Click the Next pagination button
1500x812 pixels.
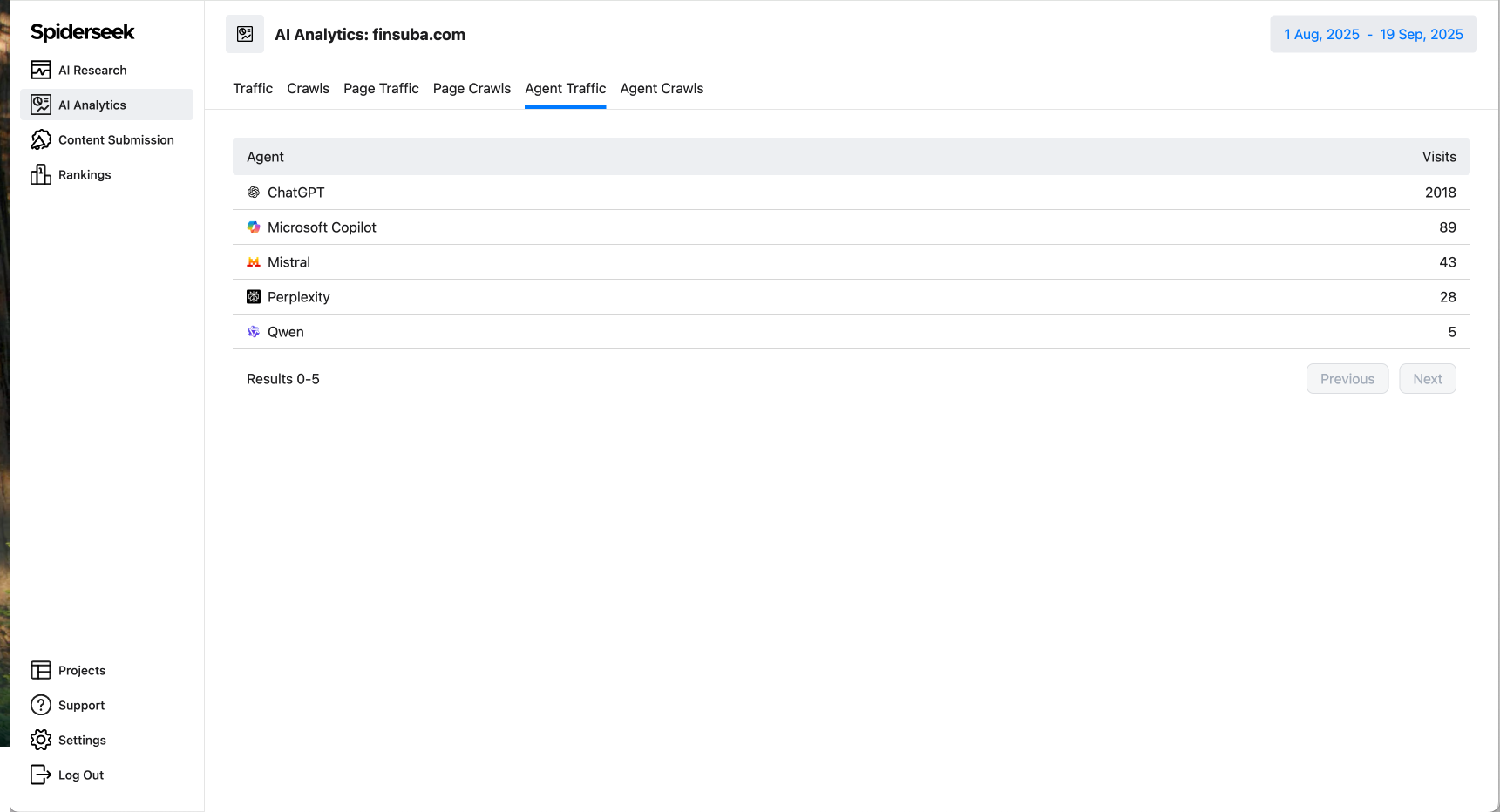[x=1428, y=379]
